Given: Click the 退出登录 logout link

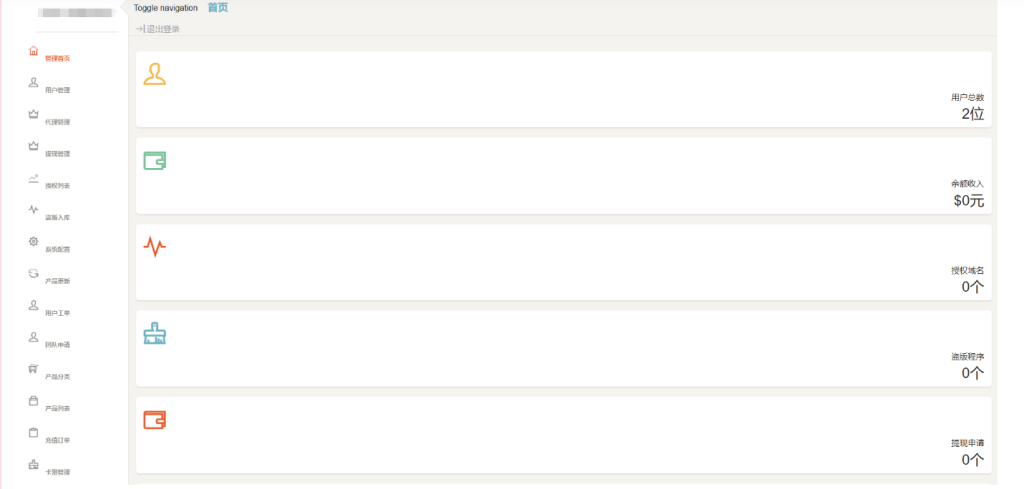Looking at the screenshot, I should pos(158,29).
